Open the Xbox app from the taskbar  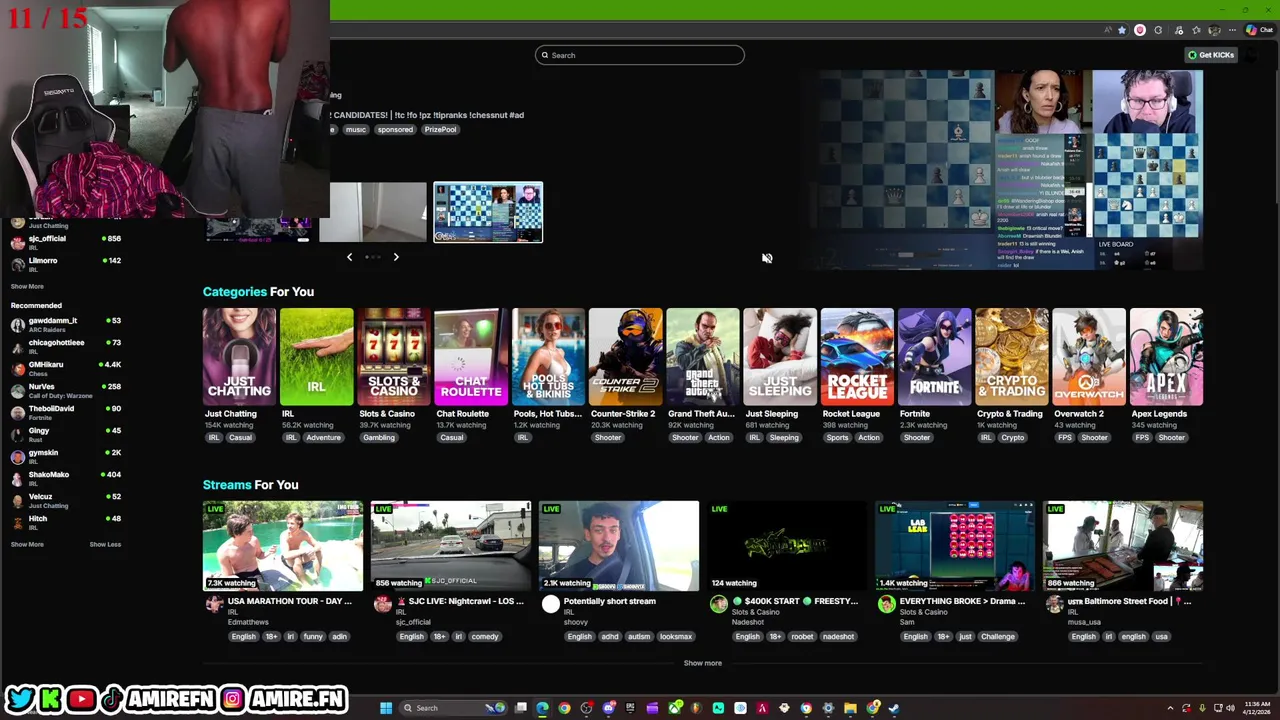pyautogui.click(x=676, y=708)
